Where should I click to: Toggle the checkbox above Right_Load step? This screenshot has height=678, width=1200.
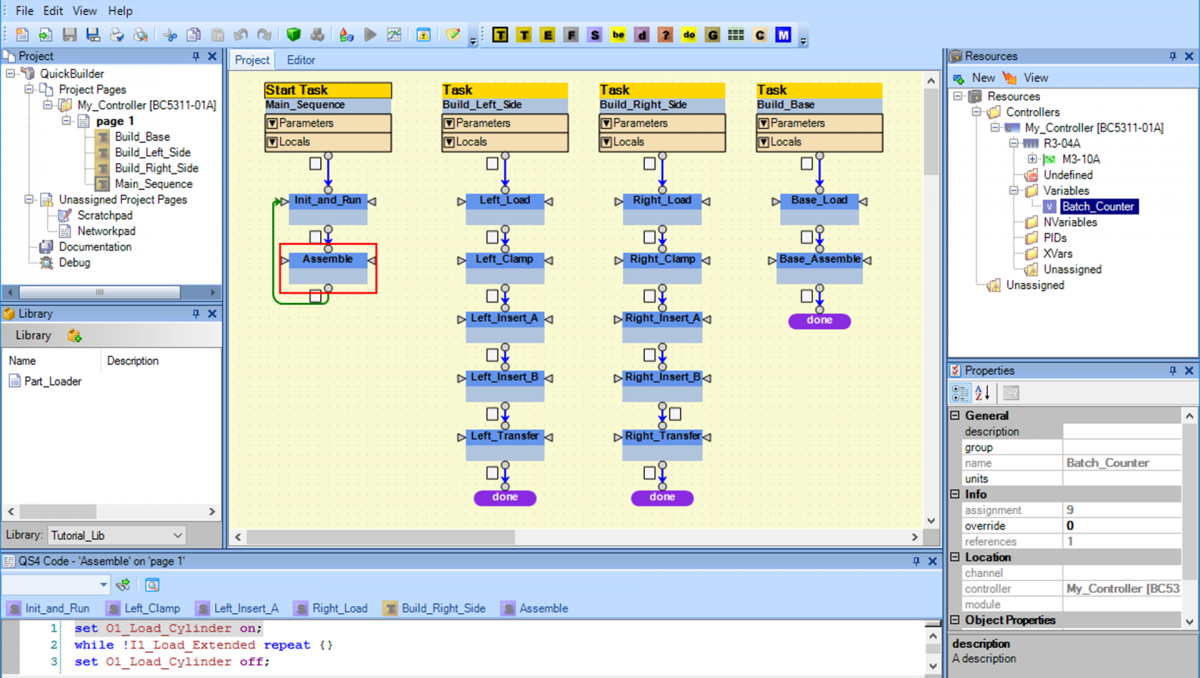649,163
